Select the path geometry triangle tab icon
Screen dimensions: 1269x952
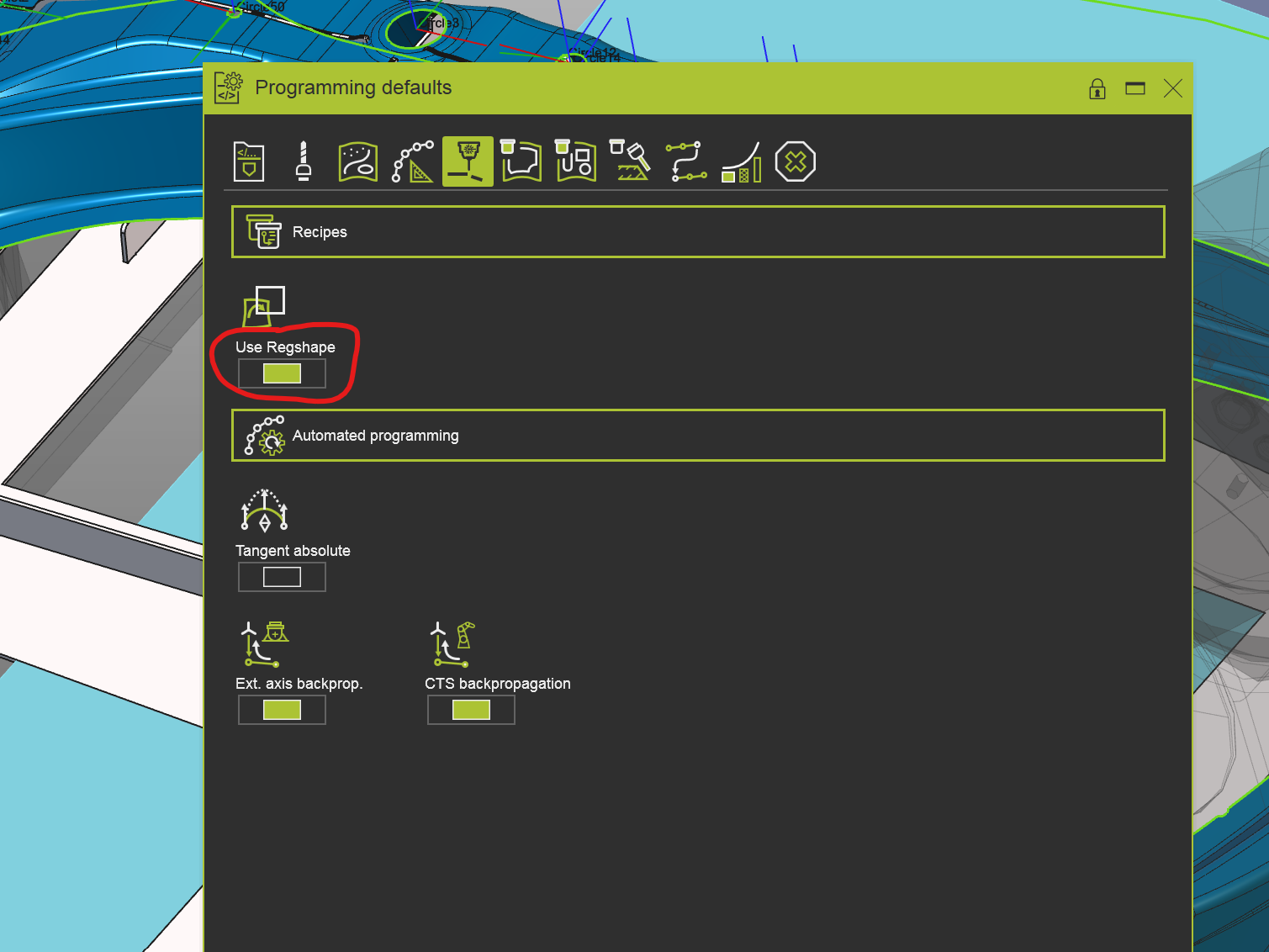[x=413, y=161]
